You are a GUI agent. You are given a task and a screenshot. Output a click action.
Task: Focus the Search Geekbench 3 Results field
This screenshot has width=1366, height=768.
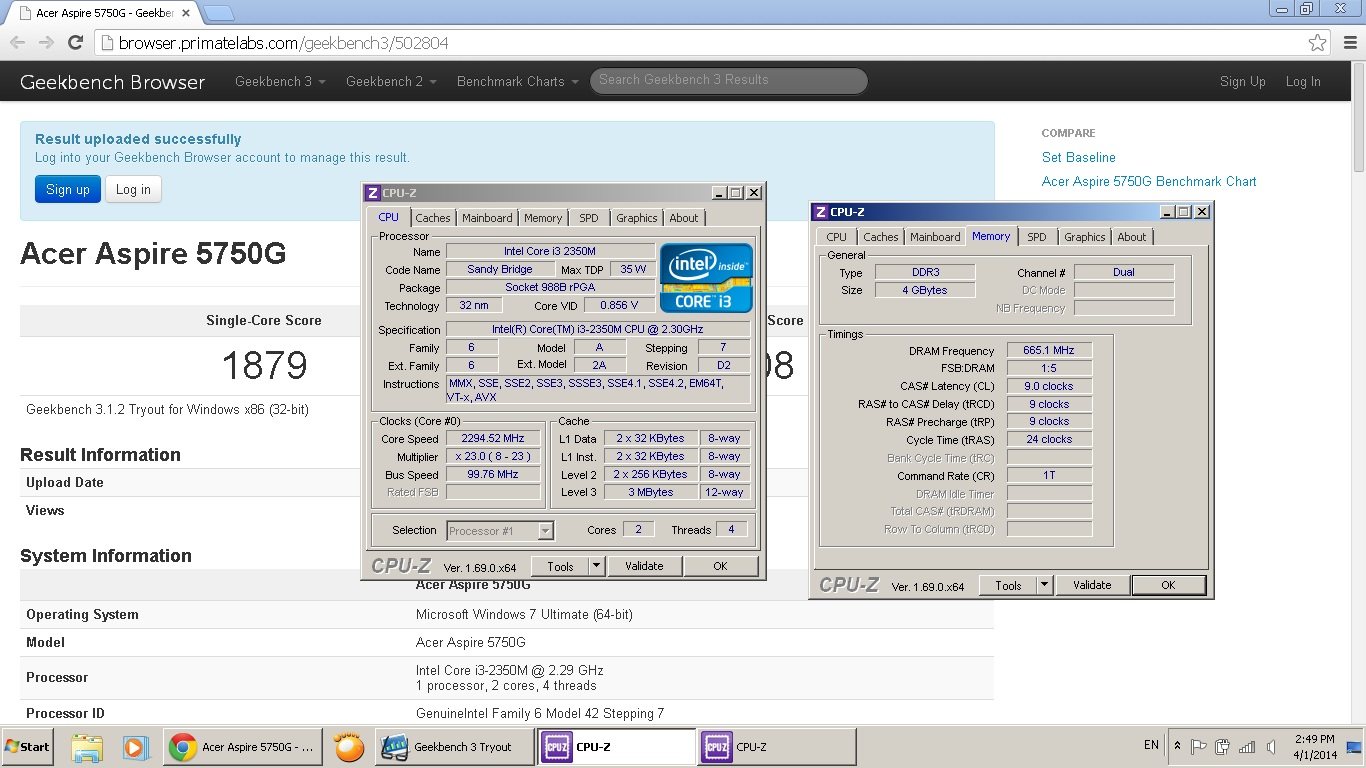coord(729,81)
